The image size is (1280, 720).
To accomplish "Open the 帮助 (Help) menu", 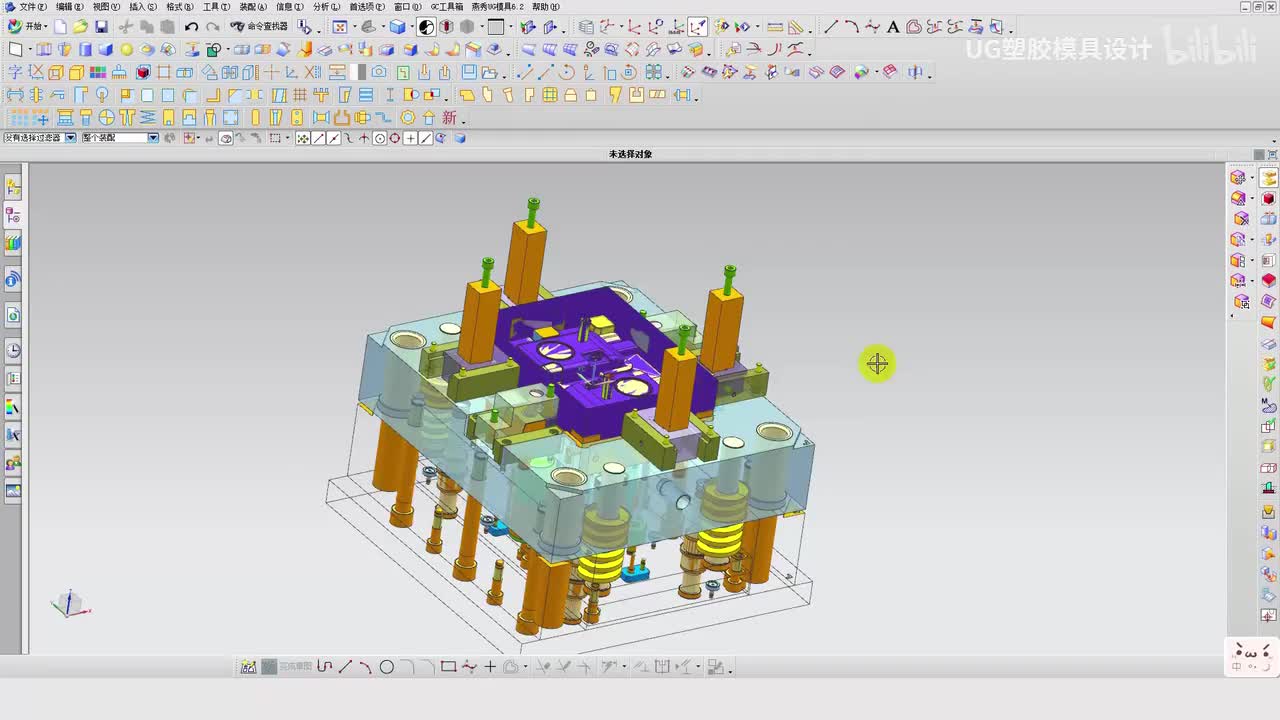I will [x=545, y=7].
